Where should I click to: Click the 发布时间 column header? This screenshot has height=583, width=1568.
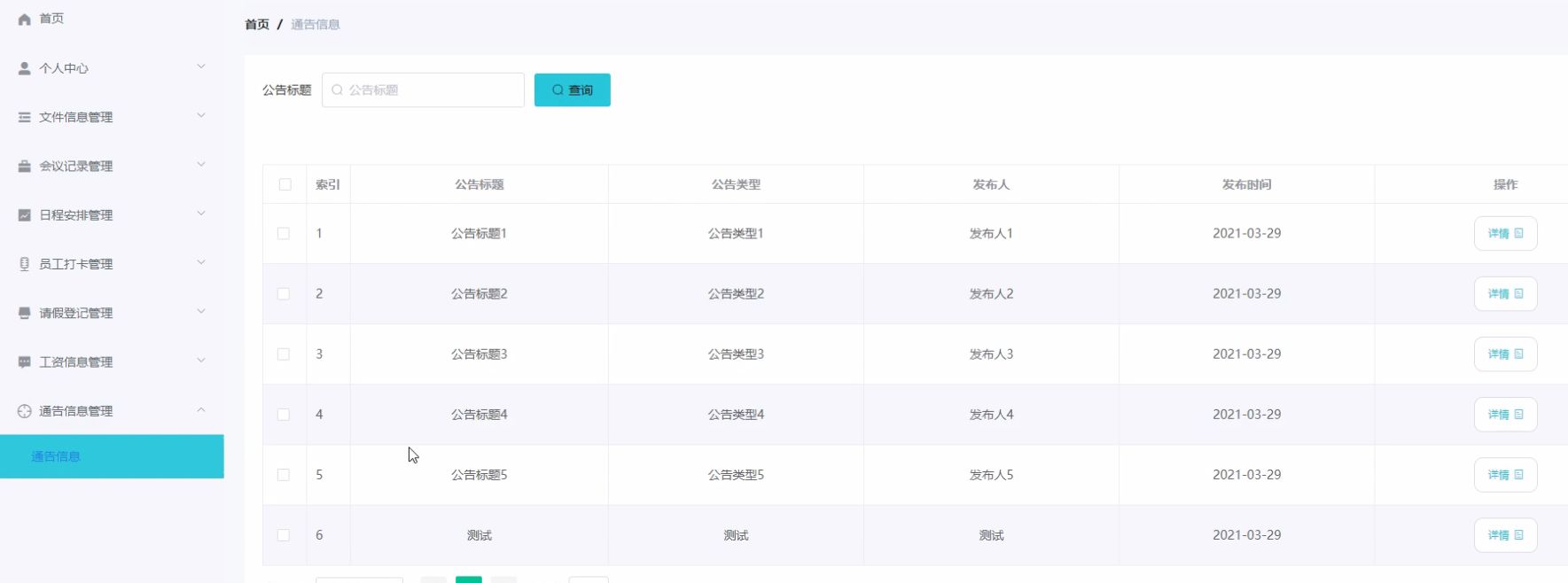(x=1246, y=184)
